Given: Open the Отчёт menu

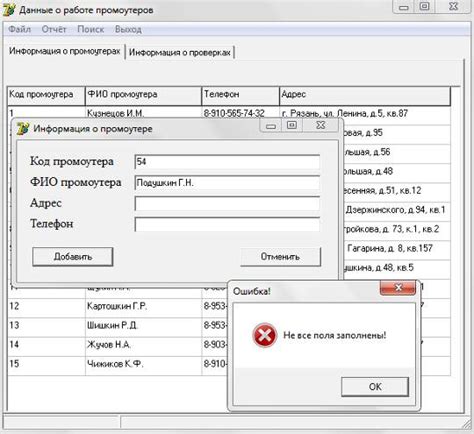Looking at the screenshot, I should [x=54, y=29].
